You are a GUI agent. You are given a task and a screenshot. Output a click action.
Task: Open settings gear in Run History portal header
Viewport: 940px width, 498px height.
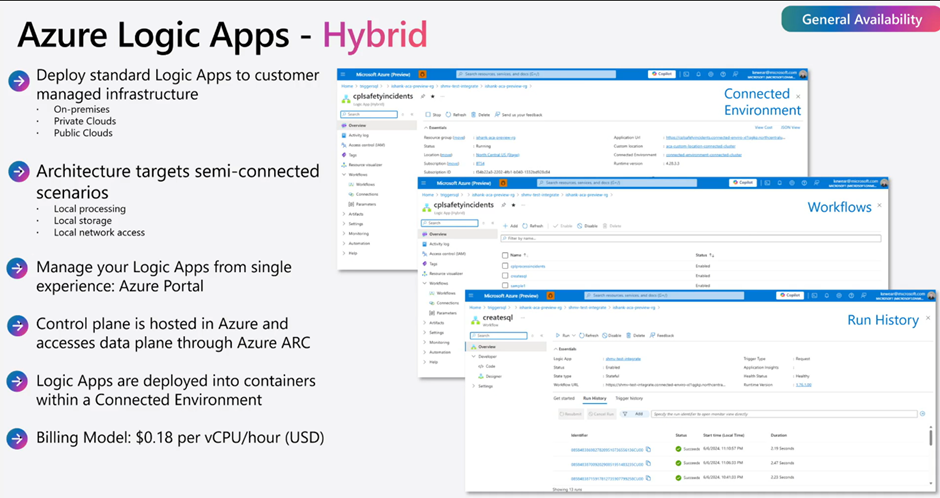839,295
